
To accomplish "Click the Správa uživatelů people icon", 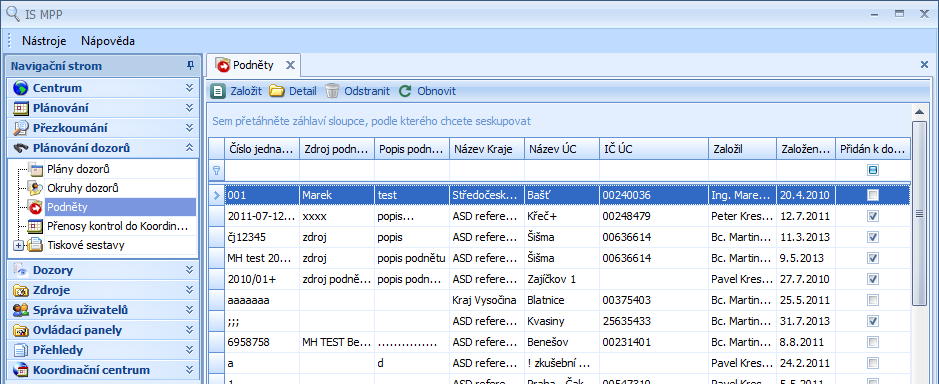I will [x=20, y=310].
